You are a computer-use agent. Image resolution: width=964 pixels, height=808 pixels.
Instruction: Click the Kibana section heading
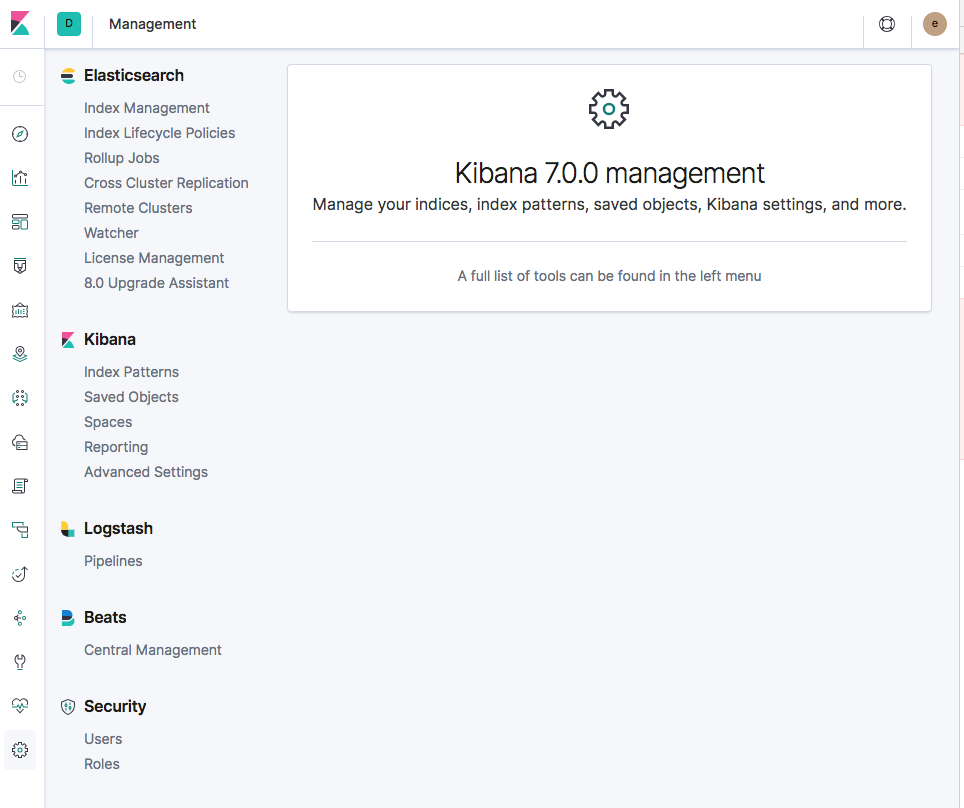(x=110, y=339)
